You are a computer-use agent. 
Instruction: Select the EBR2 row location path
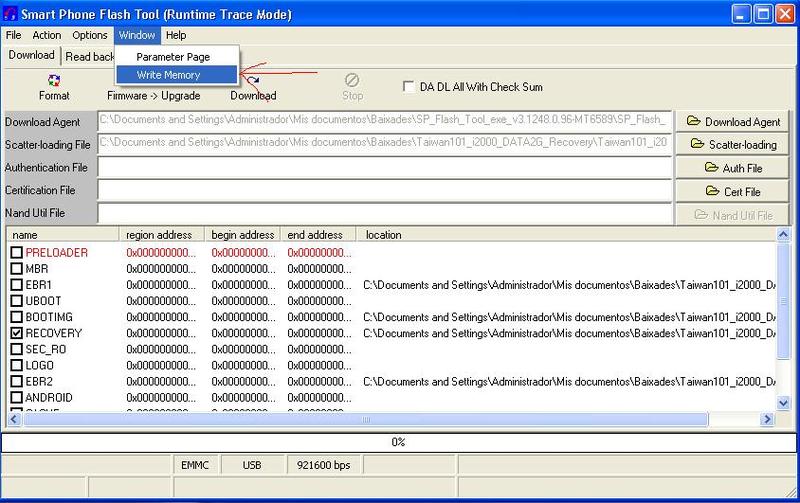coord(569,382)
